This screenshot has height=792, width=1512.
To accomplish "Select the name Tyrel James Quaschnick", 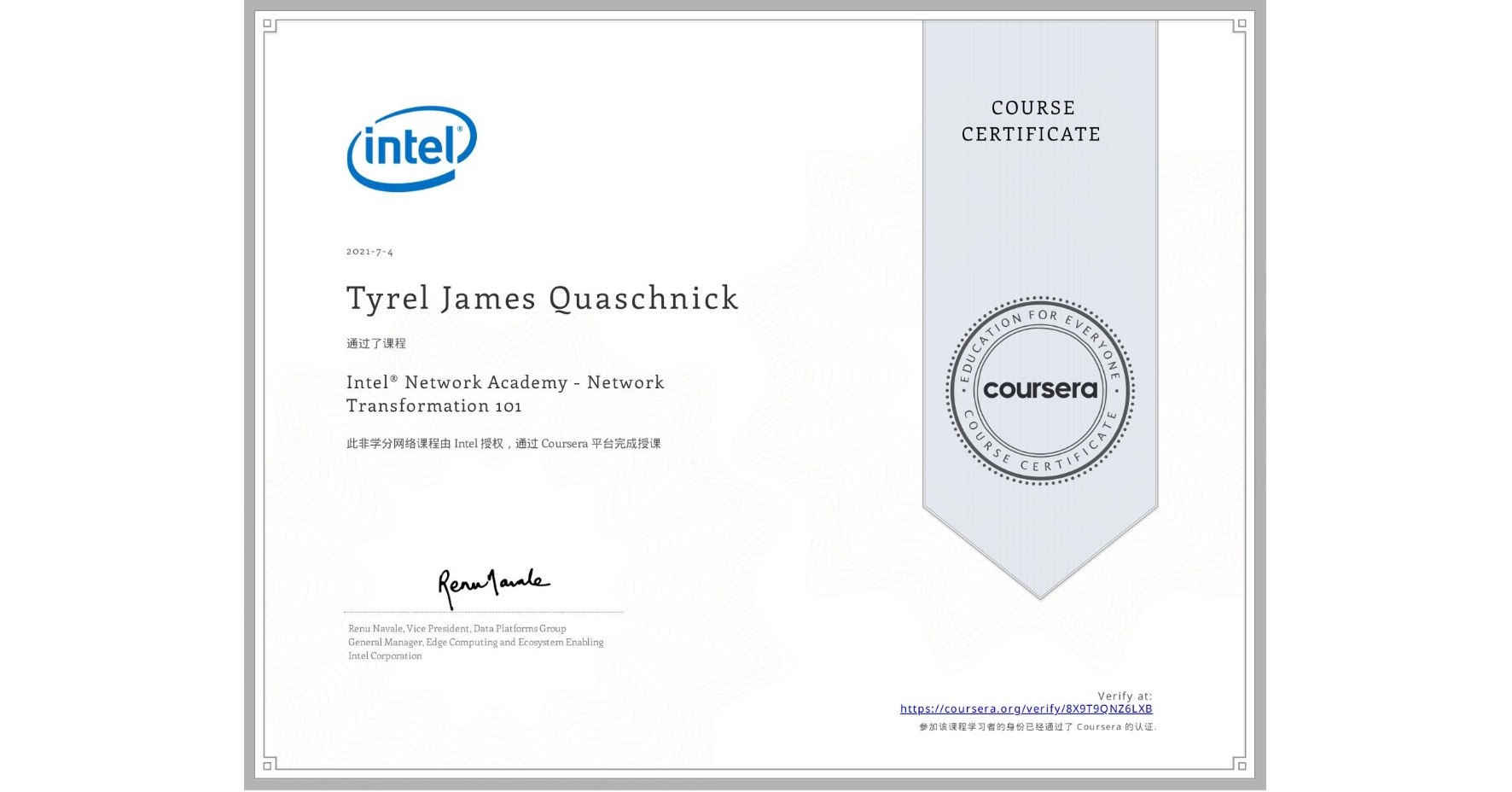I will 542,298.
